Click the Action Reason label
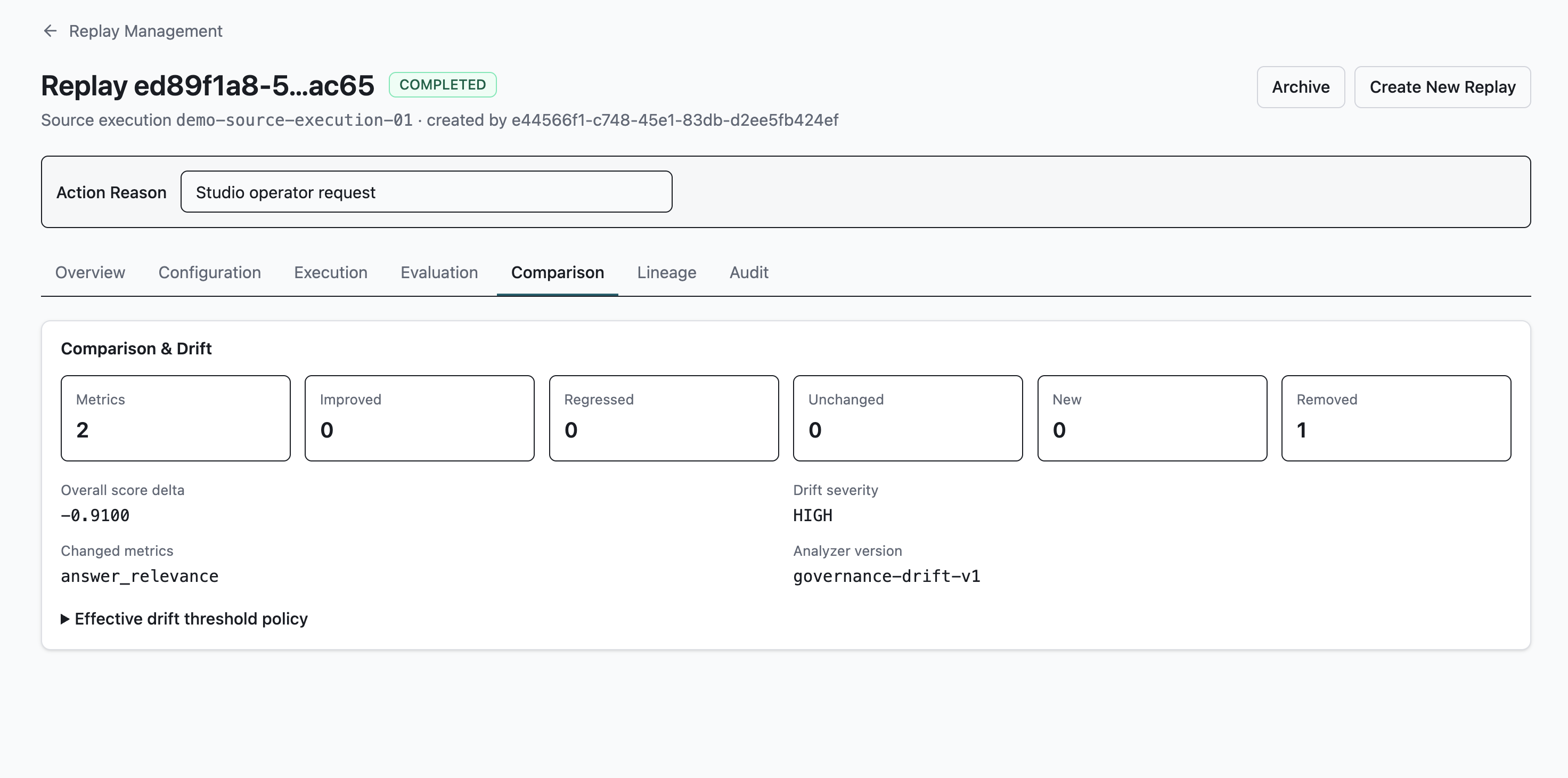The width and height of the screenshot is (1568, 778). tap(111, 192)
